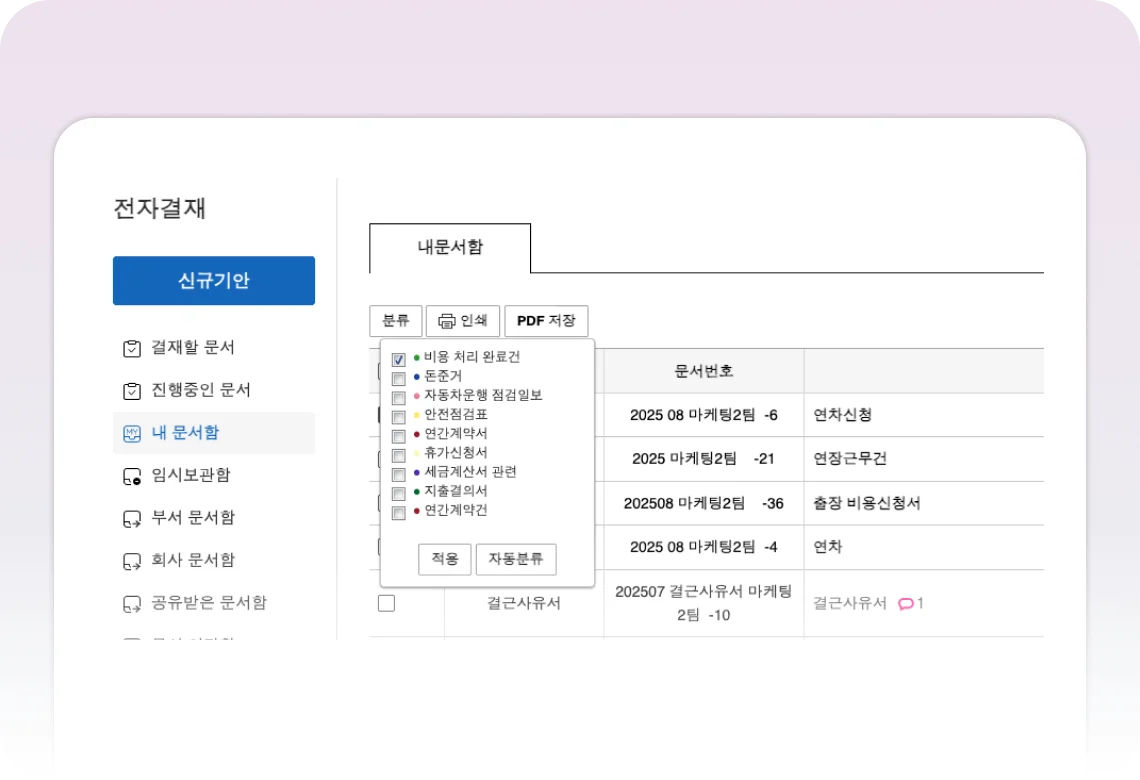The height and width of the screenshot is (780, 1140).
Task: Click the 적용 button
Action: click(444, 559)
